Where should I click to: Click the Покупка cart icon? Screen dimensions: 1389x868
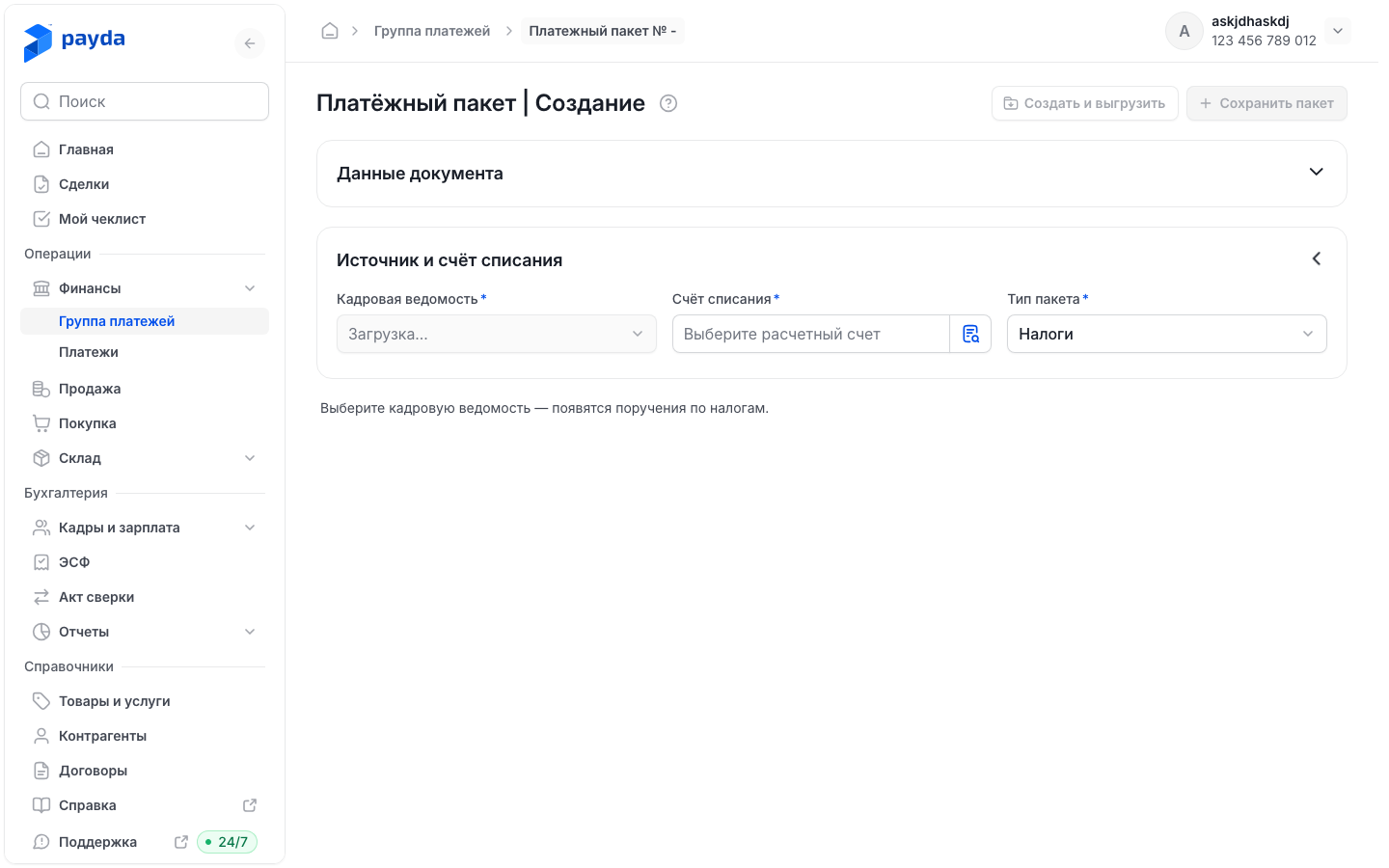[x=41, y=423]
